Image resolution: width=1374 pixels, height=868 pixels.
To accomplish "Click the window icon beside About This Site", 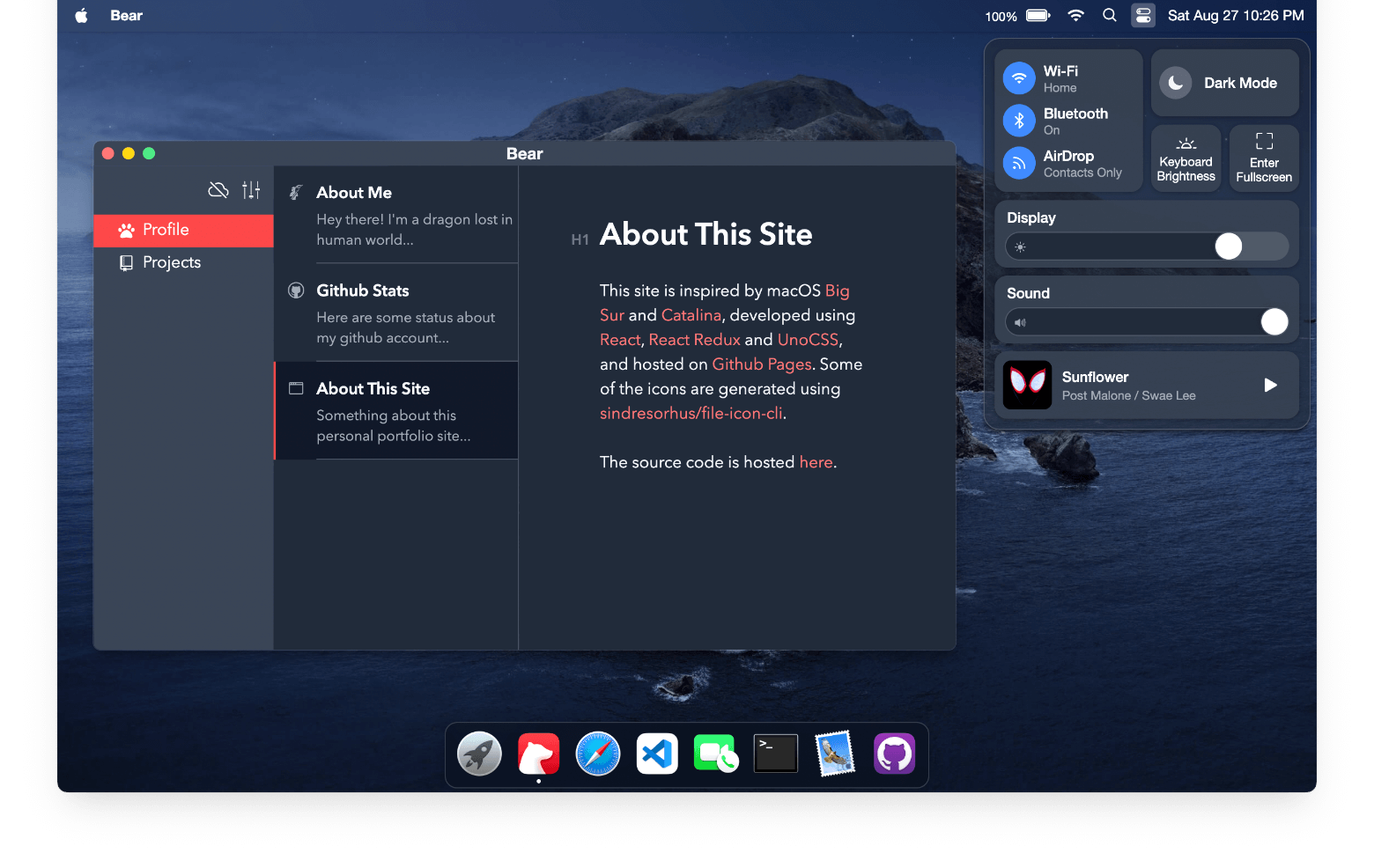I will click(297, 388).
